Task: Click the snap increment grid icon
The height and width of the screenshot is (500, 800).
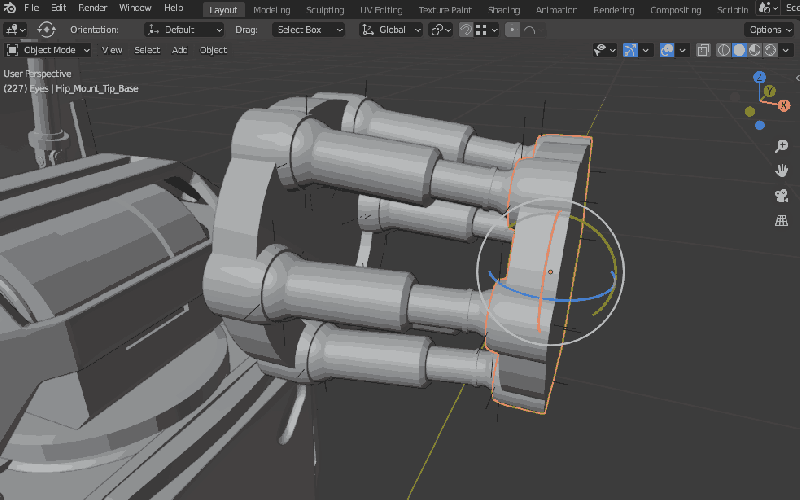Action: coord(481,30)
